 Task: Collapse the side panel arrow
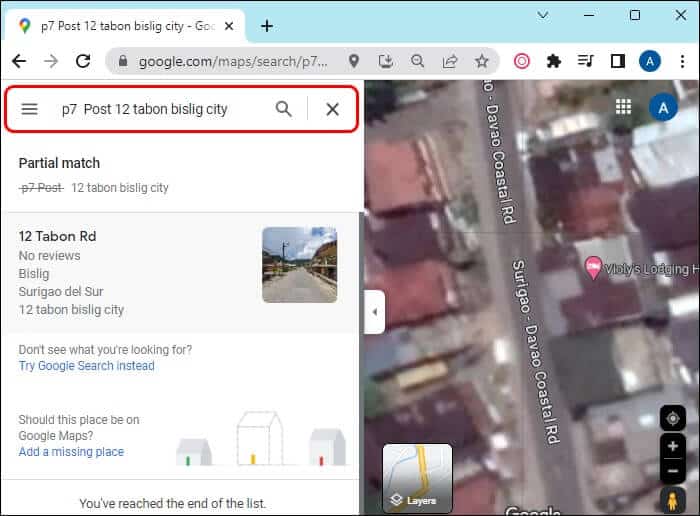[375, 312]
